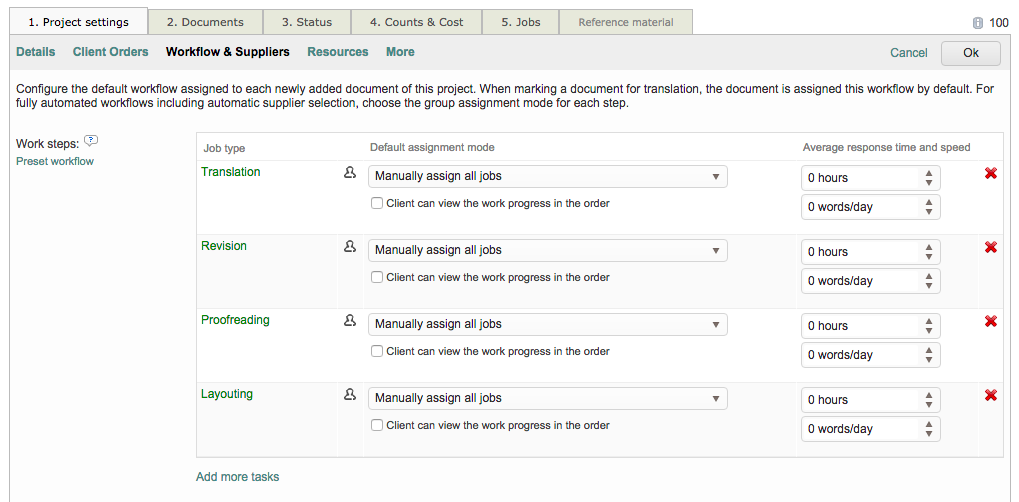Expand Proofreading assignment mode dropdown
1019x502 pixels.
point(547,325)
